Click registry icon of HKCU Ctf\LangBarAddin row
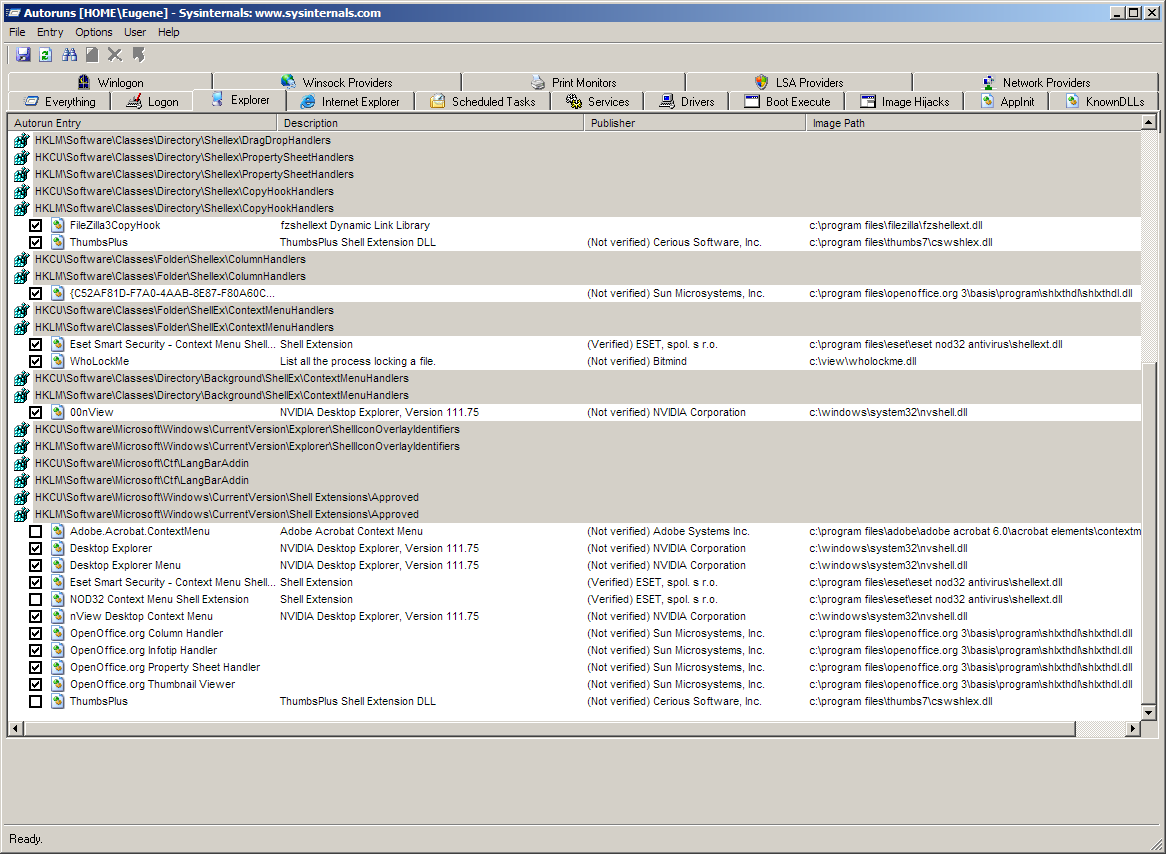The image size is (1166, 854). [22, 463]
